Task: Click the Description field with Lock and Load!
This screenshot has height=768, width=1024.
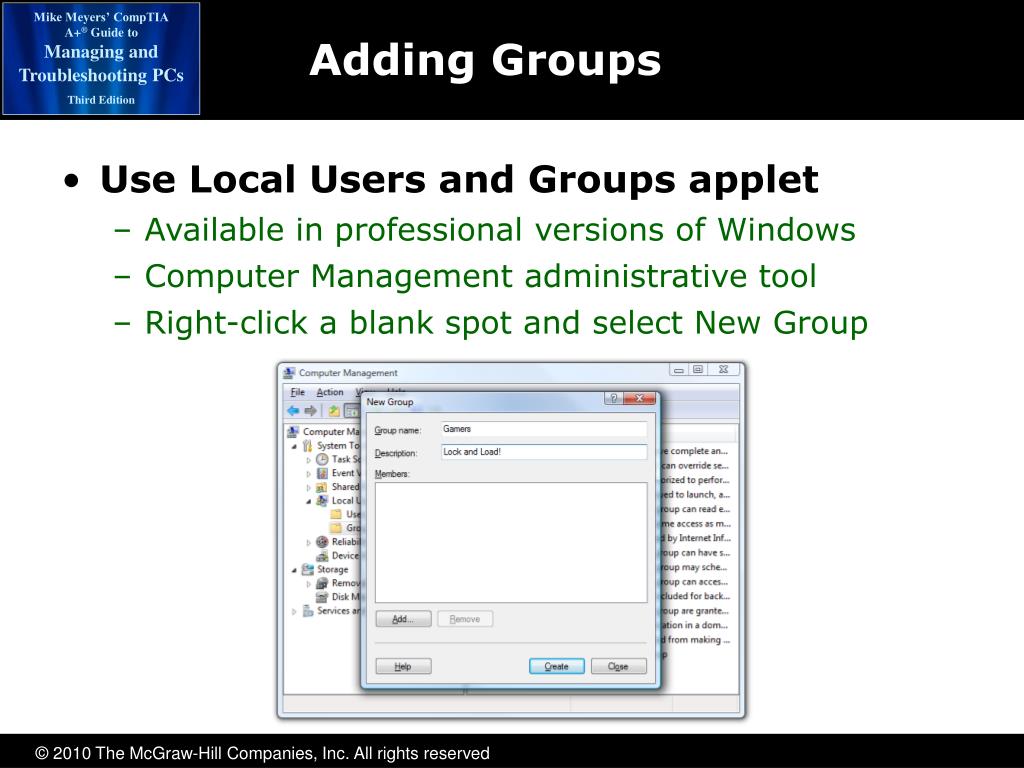Action: [544, 452]
